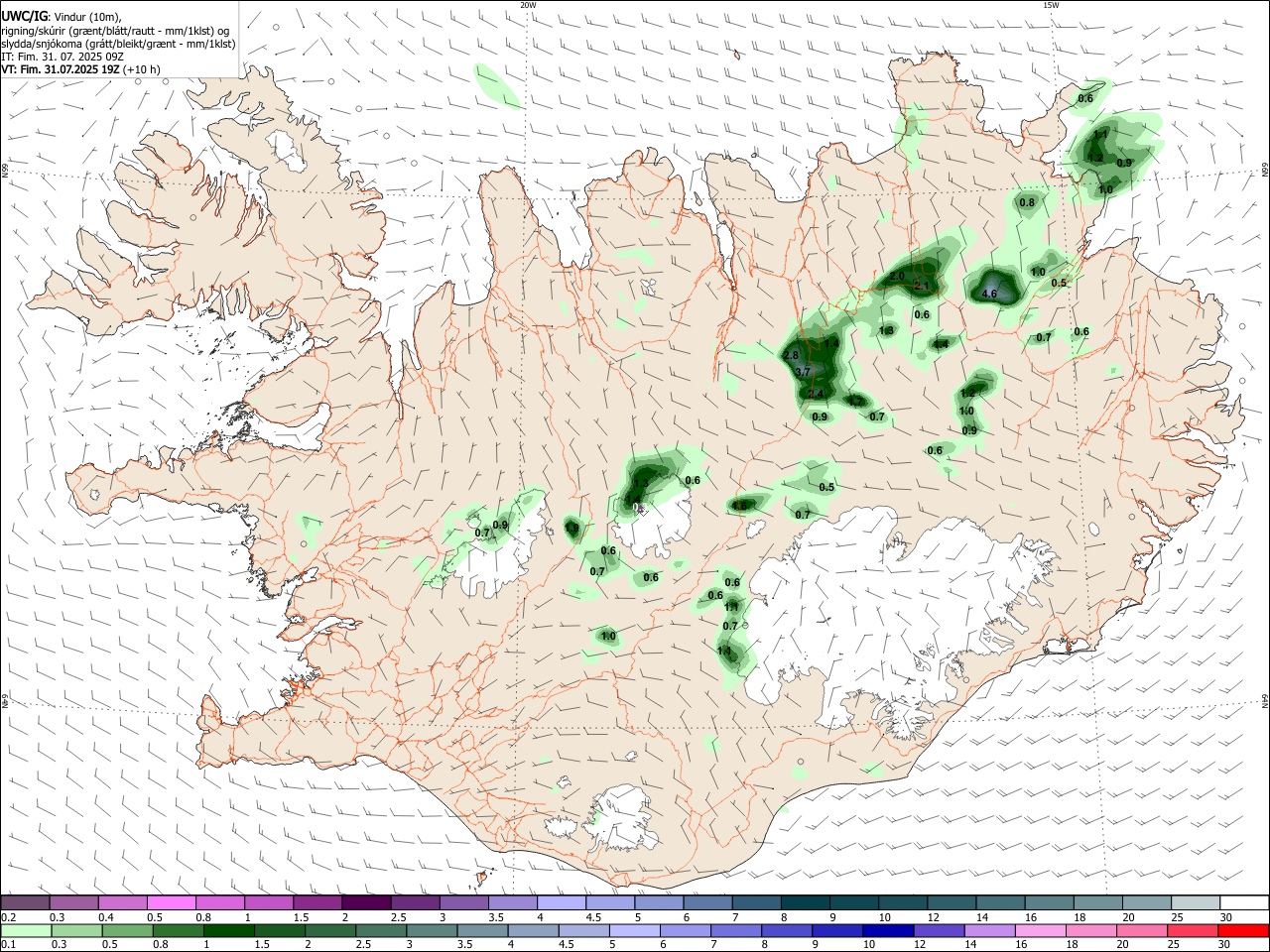
Task: Click the 'VT: Fim. 31.07.2025 19Z' valid time line
Action: point(61,69)
